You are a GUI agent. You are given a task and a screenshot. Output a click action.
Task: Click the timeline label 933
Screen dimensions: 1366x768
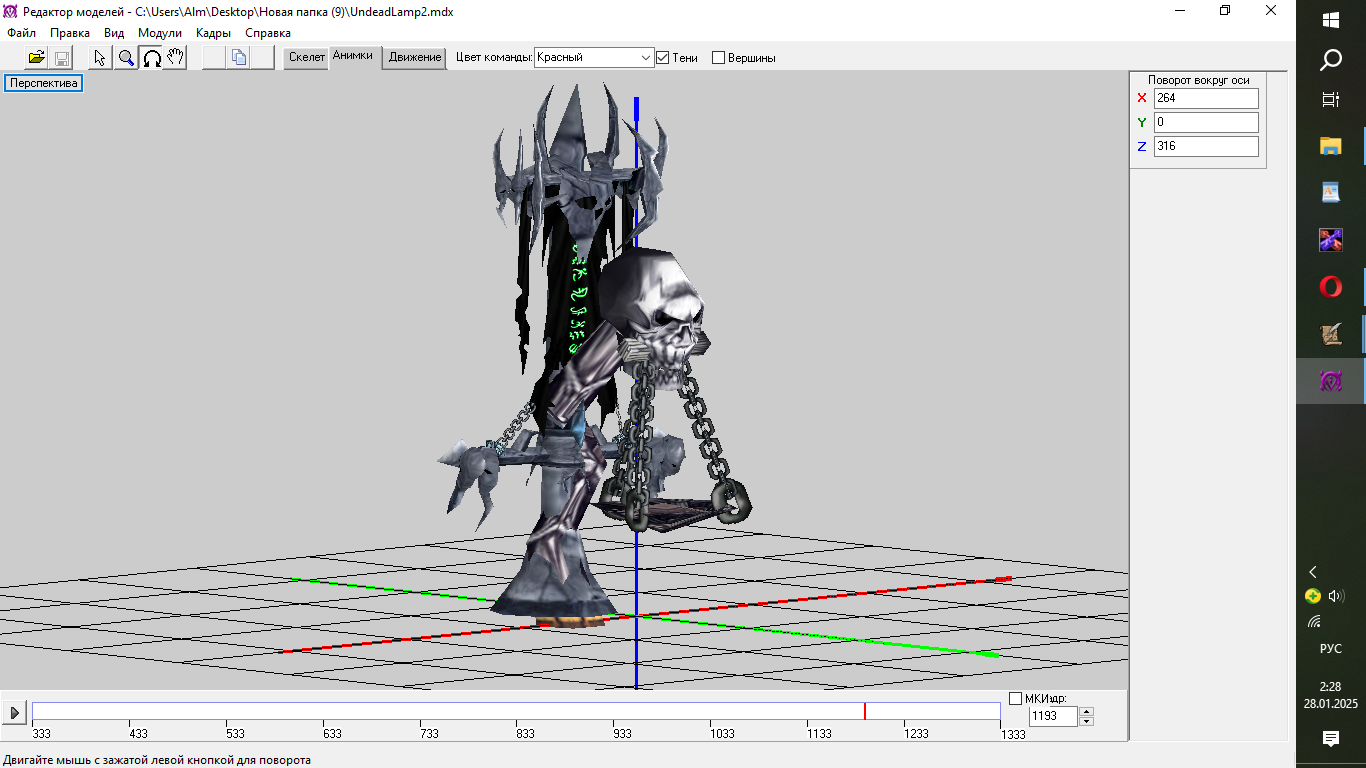pos(622,733)
